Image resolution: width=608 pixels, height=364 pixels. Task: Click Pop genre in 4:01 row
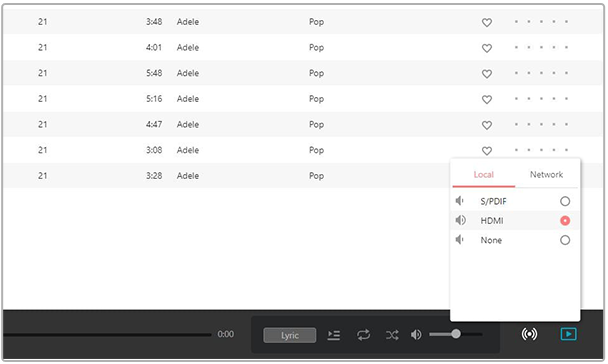(x=316, y=48)
